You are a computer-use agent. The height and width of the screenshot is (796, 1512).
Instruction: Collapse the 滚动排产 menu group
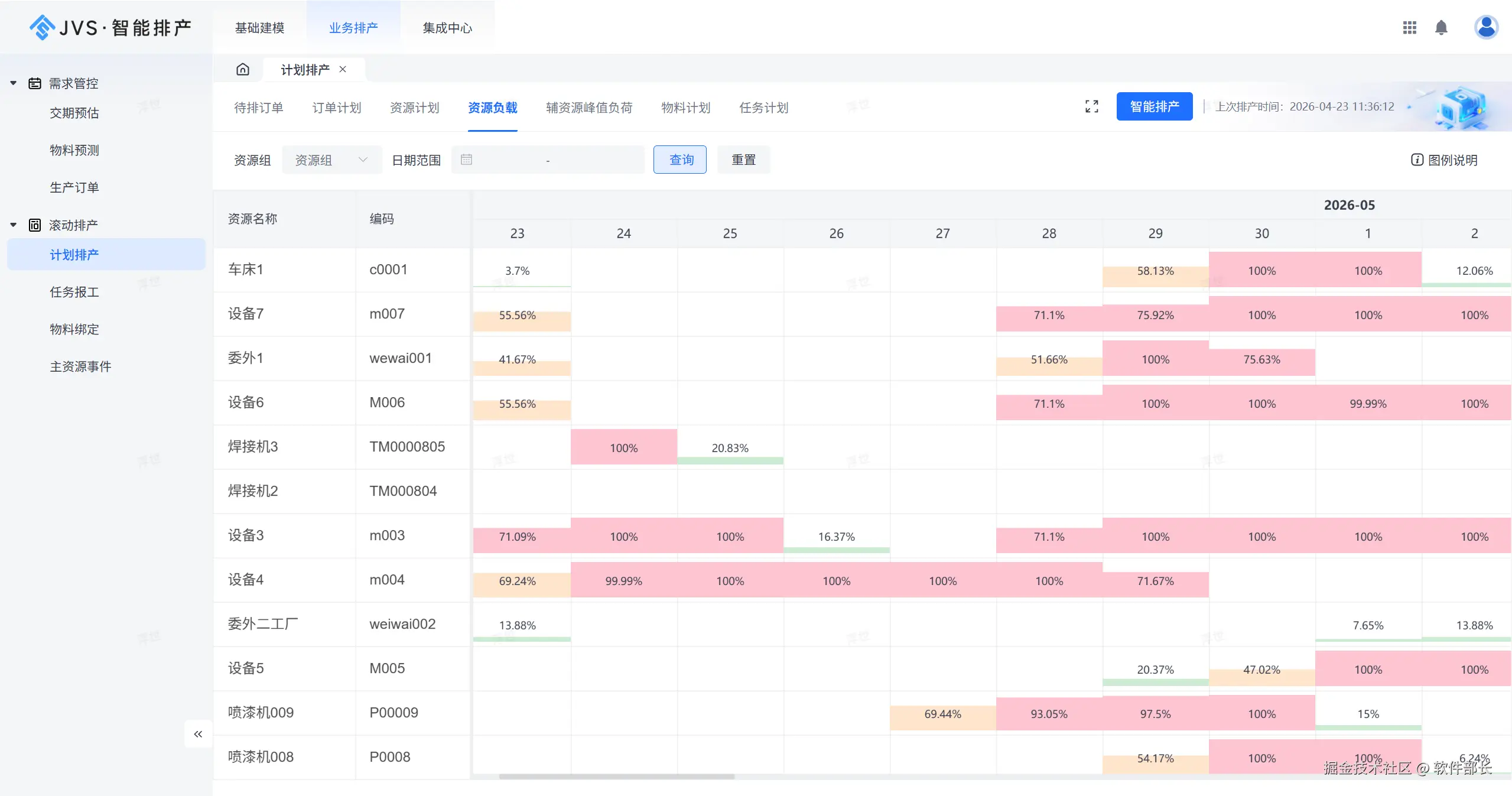pyautogui.click(x=14, y=225)
